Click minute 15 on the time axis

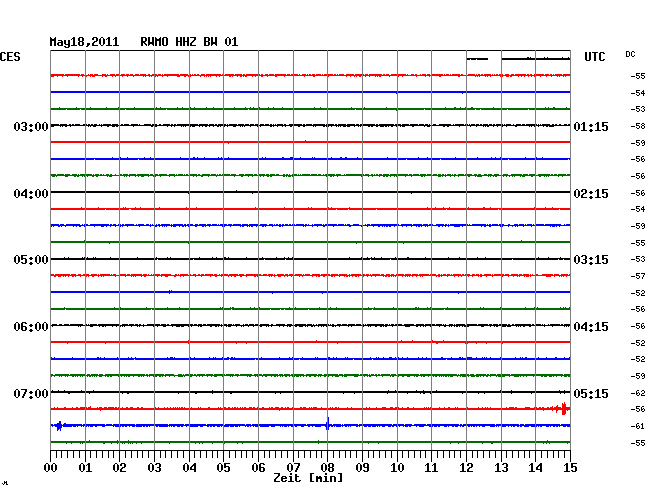point(570,468)
